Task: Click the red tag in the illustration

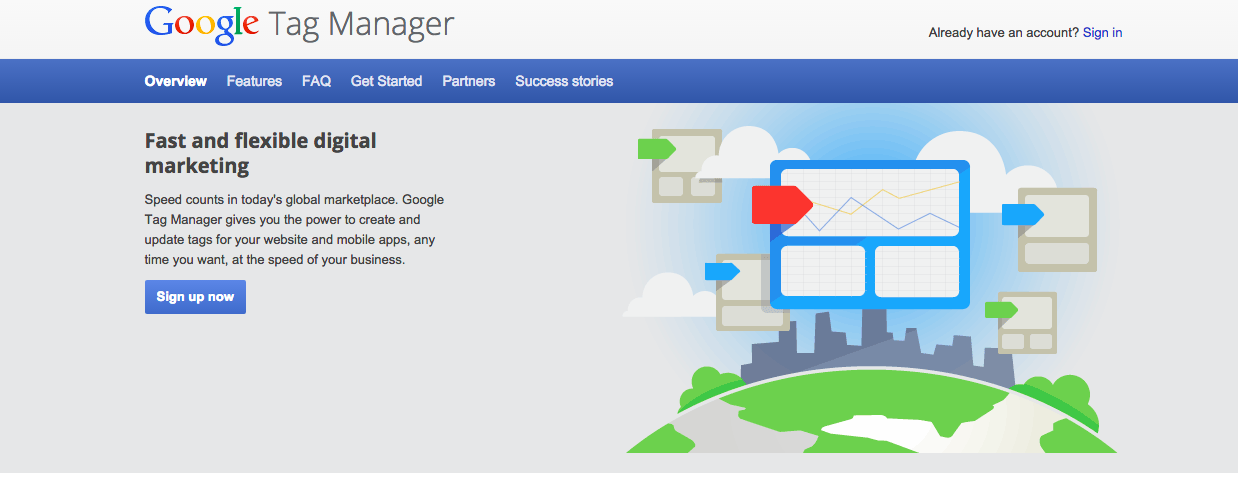Action: [x=782, y=204]
